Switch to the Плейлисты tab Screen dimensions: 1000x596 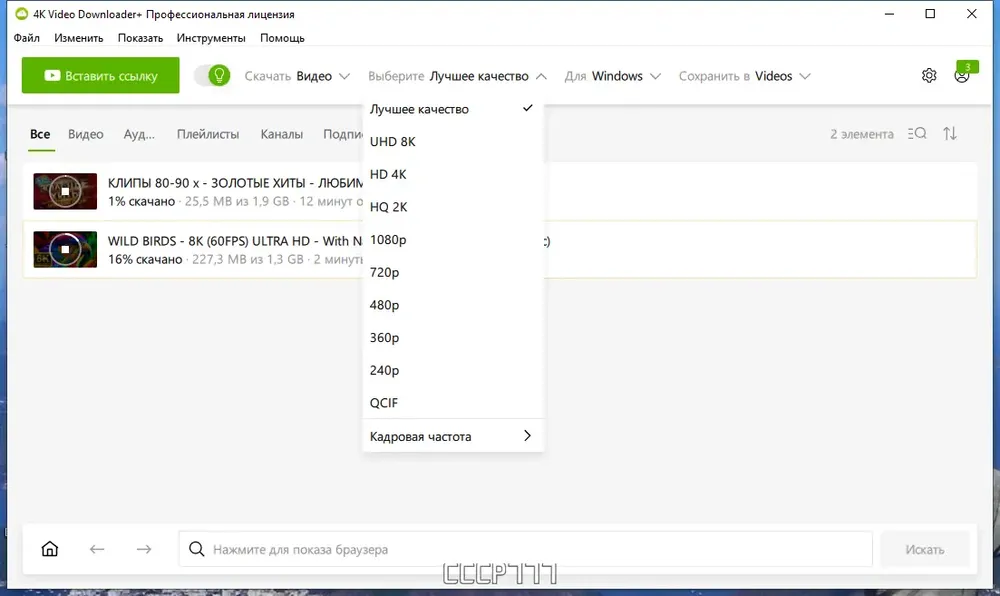pyautogui.click(x=208, y=134)
